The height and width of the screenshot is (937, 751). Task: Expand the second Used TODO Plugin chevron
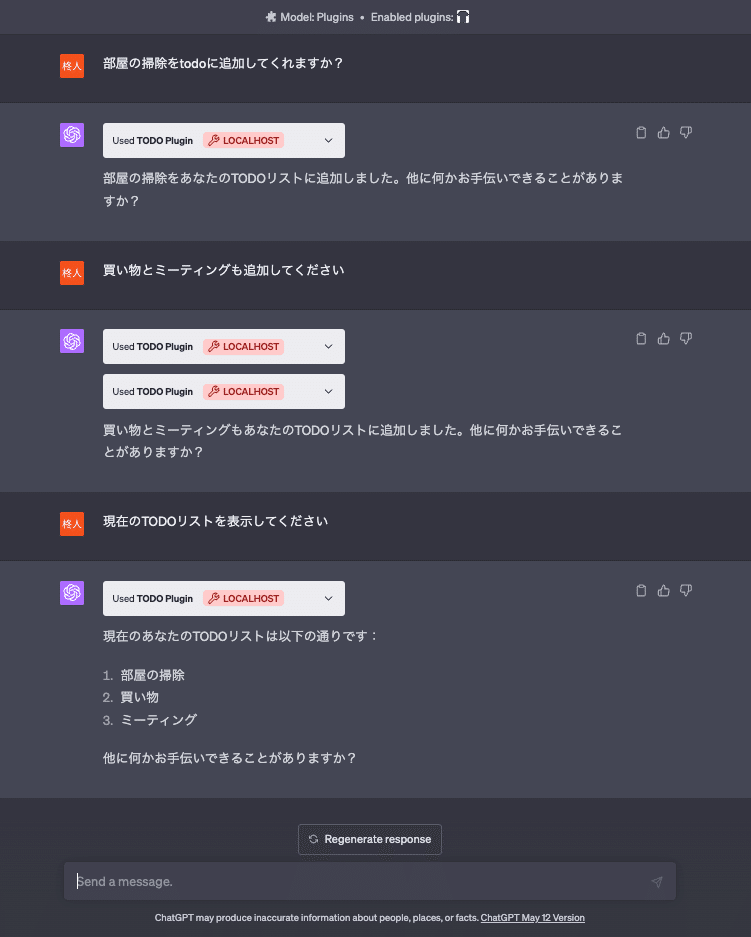pyautogui.click(x=328, y=347)
